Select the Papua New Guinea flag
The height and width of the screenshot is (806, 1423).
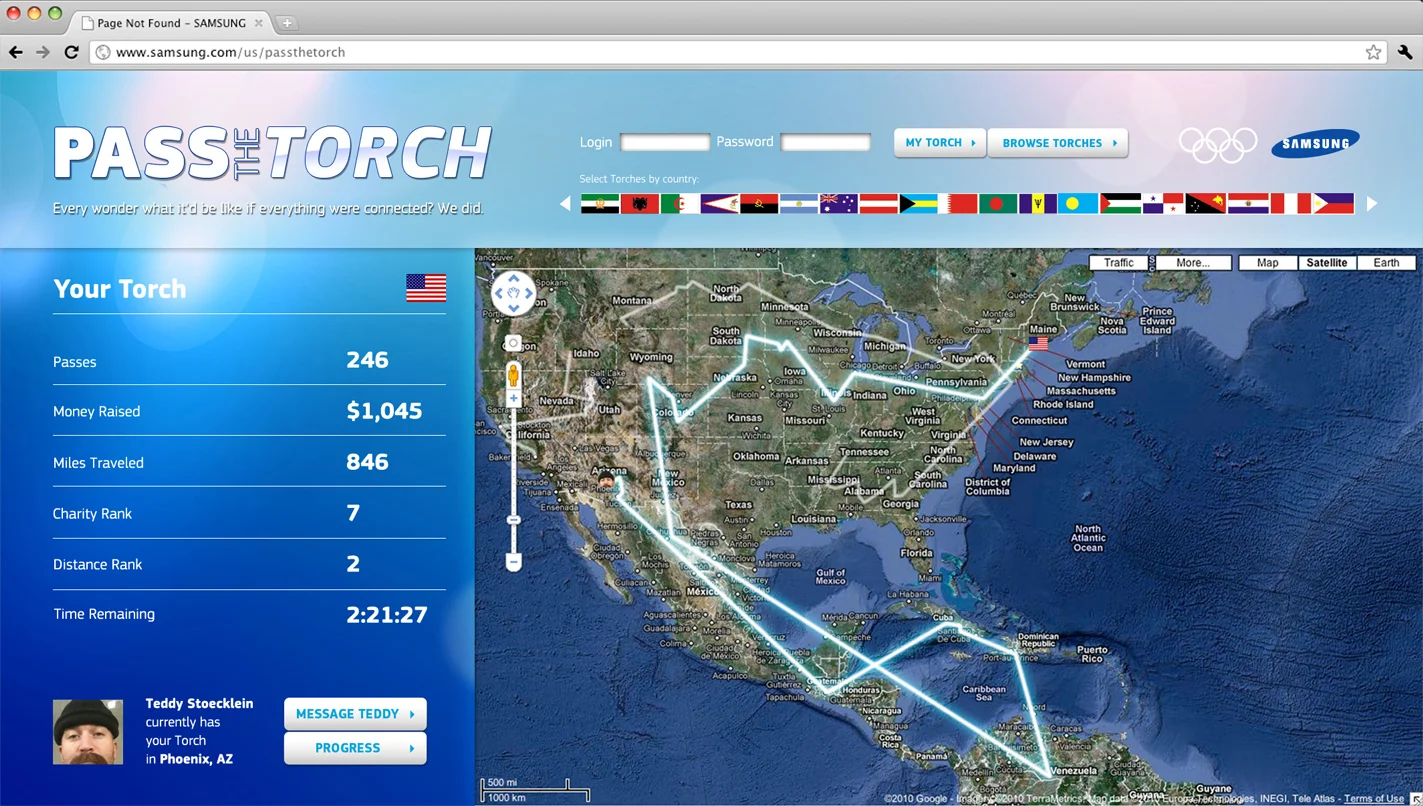(1205, 204)
